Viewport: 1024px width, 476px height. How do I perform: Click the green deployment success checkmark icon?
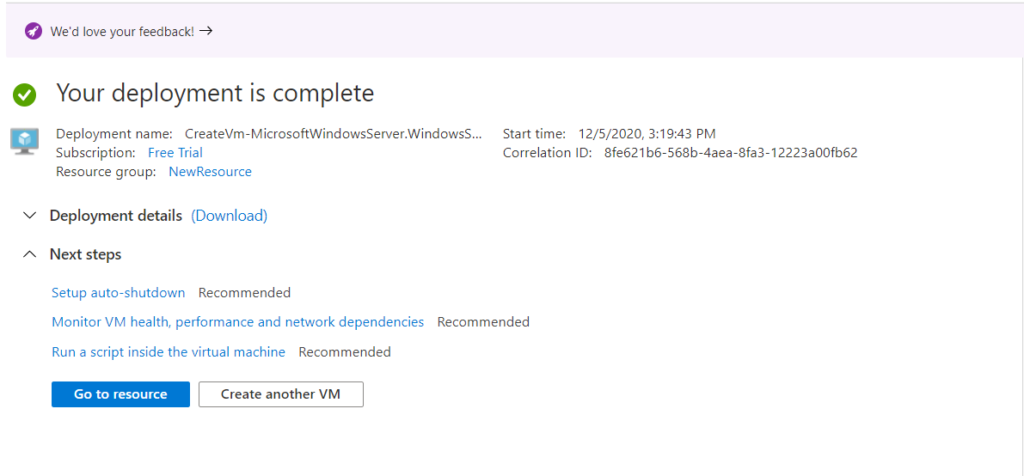[25, 95]
